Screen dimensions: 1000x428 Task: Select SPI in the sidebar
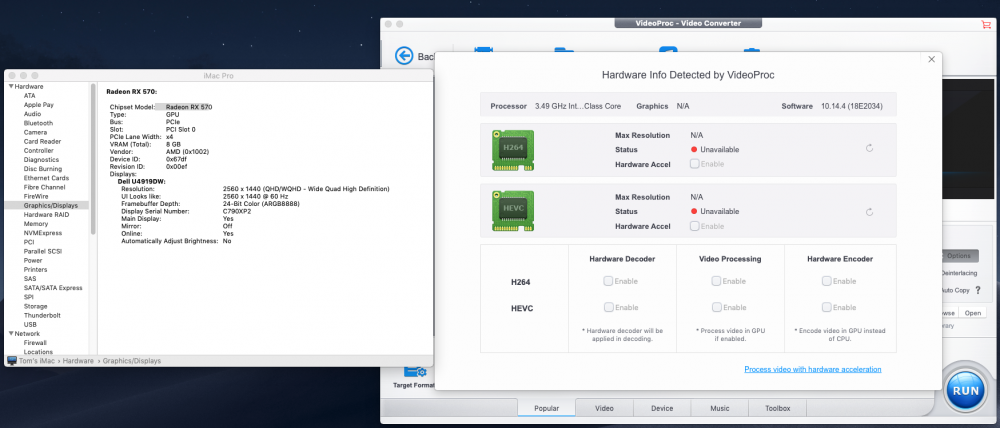[29, 297]
